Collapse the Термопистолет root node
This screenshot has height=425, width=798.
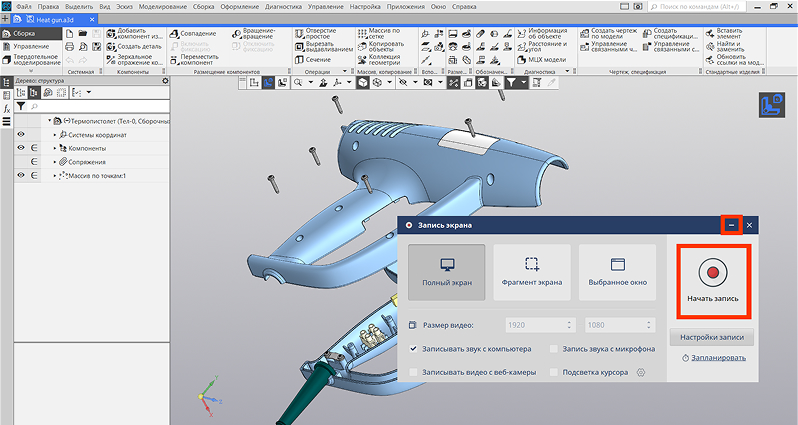(x=50, y=121)
